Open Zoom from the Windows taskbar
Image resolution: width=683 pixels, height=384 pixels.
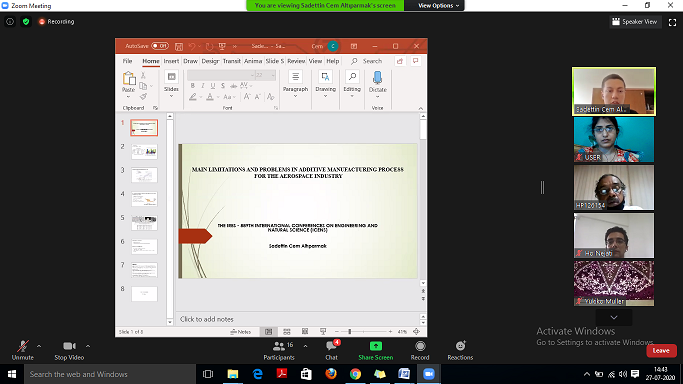(429, 374)
